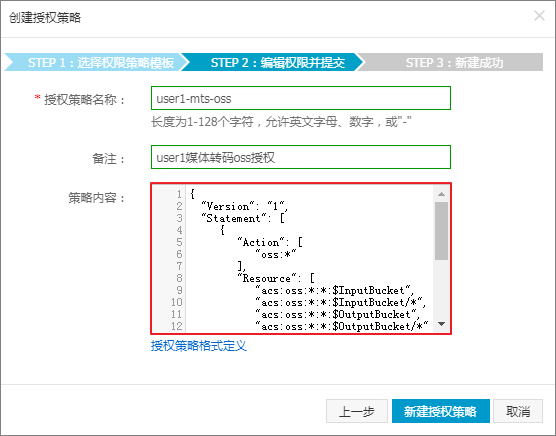Click the "Version": "1" line
The height and width of the screenshot is (436, 556).
point(245,206)
